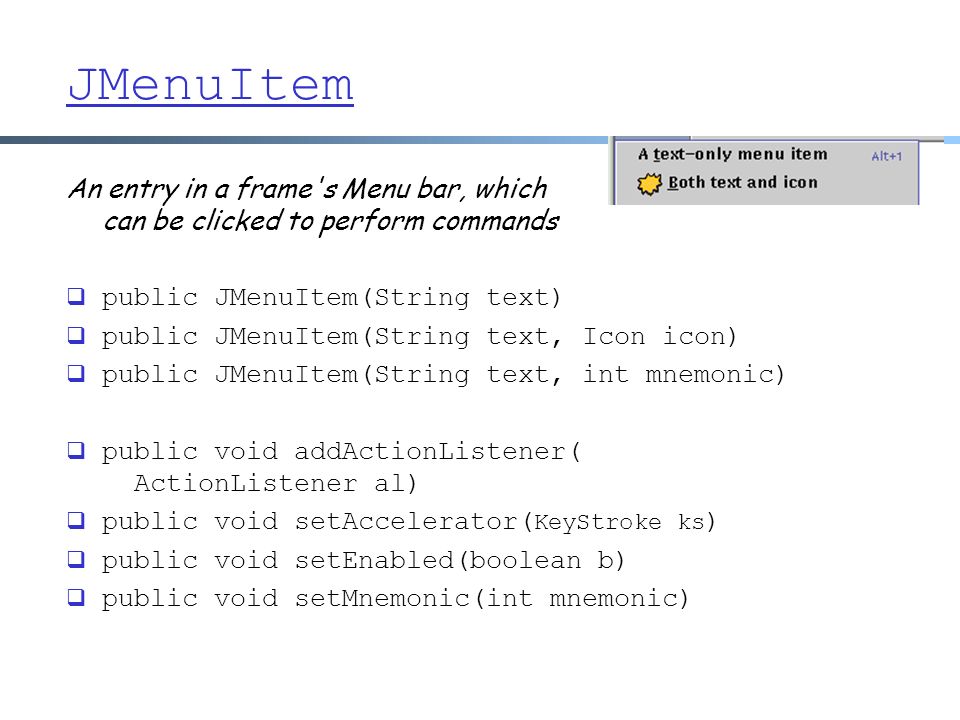Click the setMnemonic(int mnemonic) text
This screenshot has height=720, width=960.
pos(492,598)
